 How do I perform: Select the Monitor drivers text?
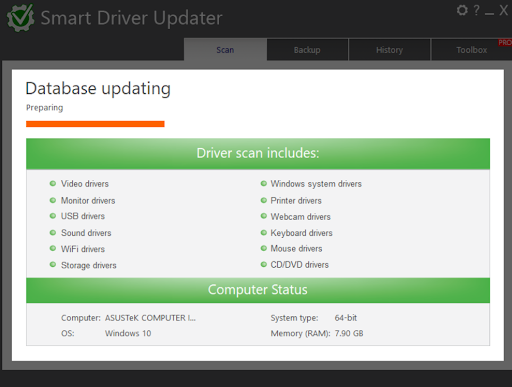[x=88, y=200]
